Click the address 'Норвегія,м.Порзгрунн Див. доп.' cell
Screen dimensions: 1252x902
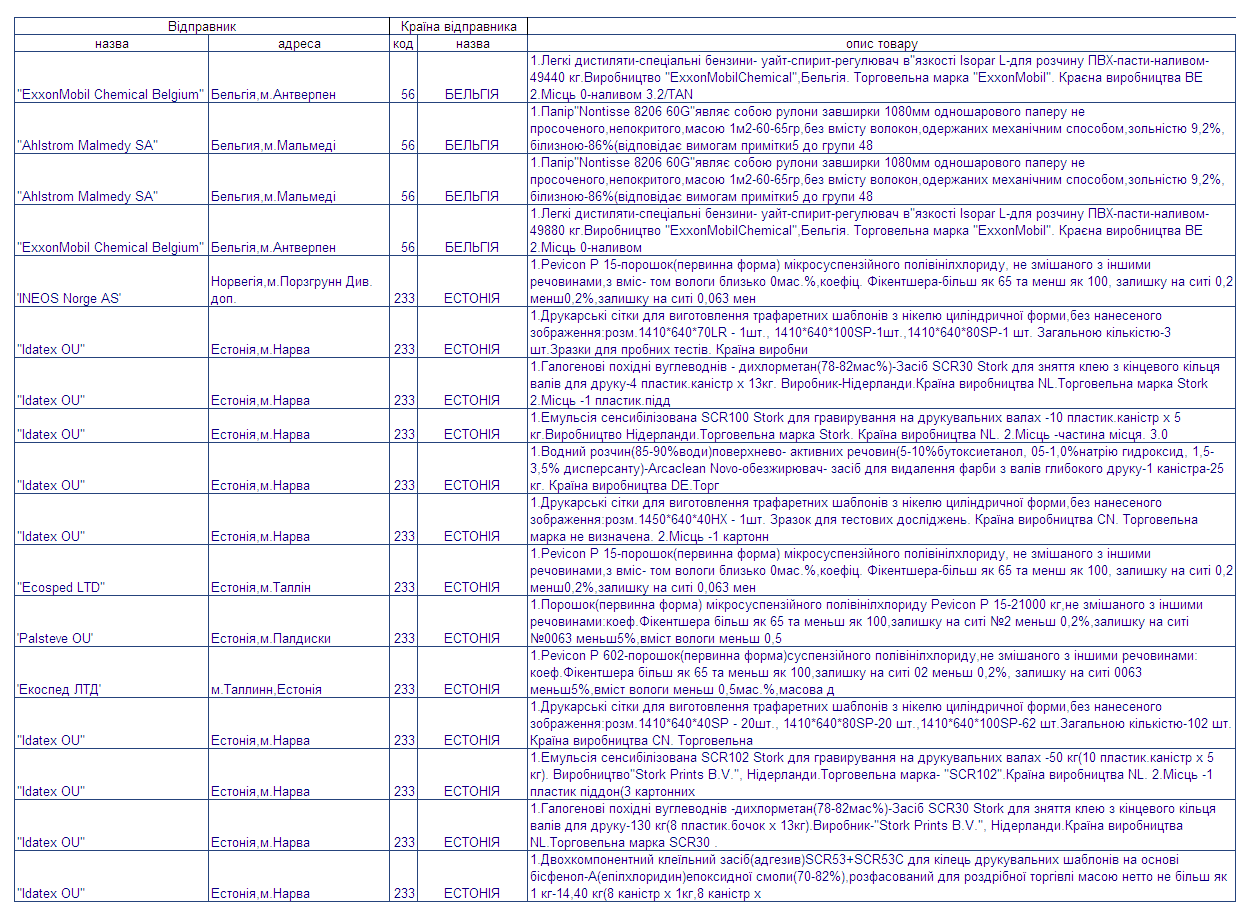tap(299, 281)
